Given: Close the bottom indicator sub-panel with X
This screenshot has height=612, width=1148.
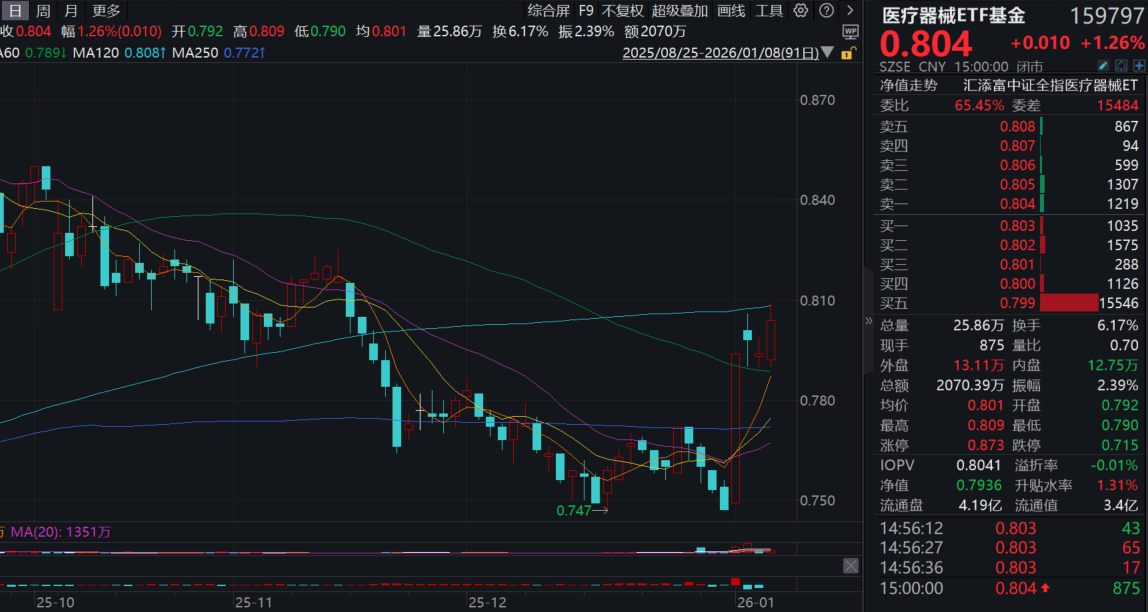Looking at the screenshot, I should pos(850,566).
